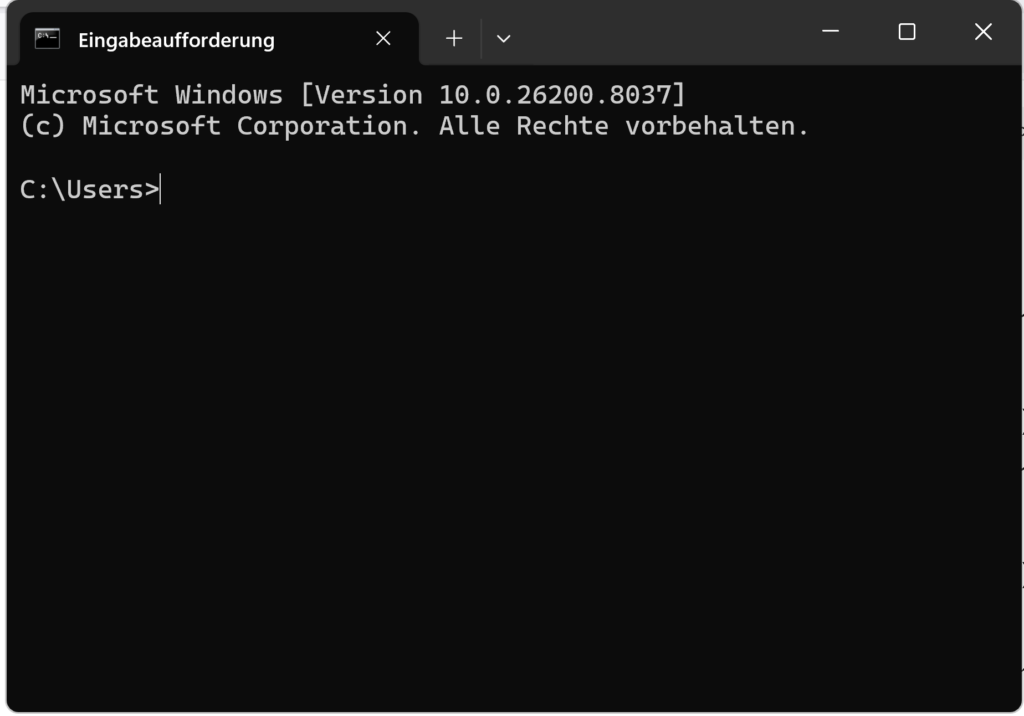Expand the new tab profile dropdown chevron

[x=504, y=39]
